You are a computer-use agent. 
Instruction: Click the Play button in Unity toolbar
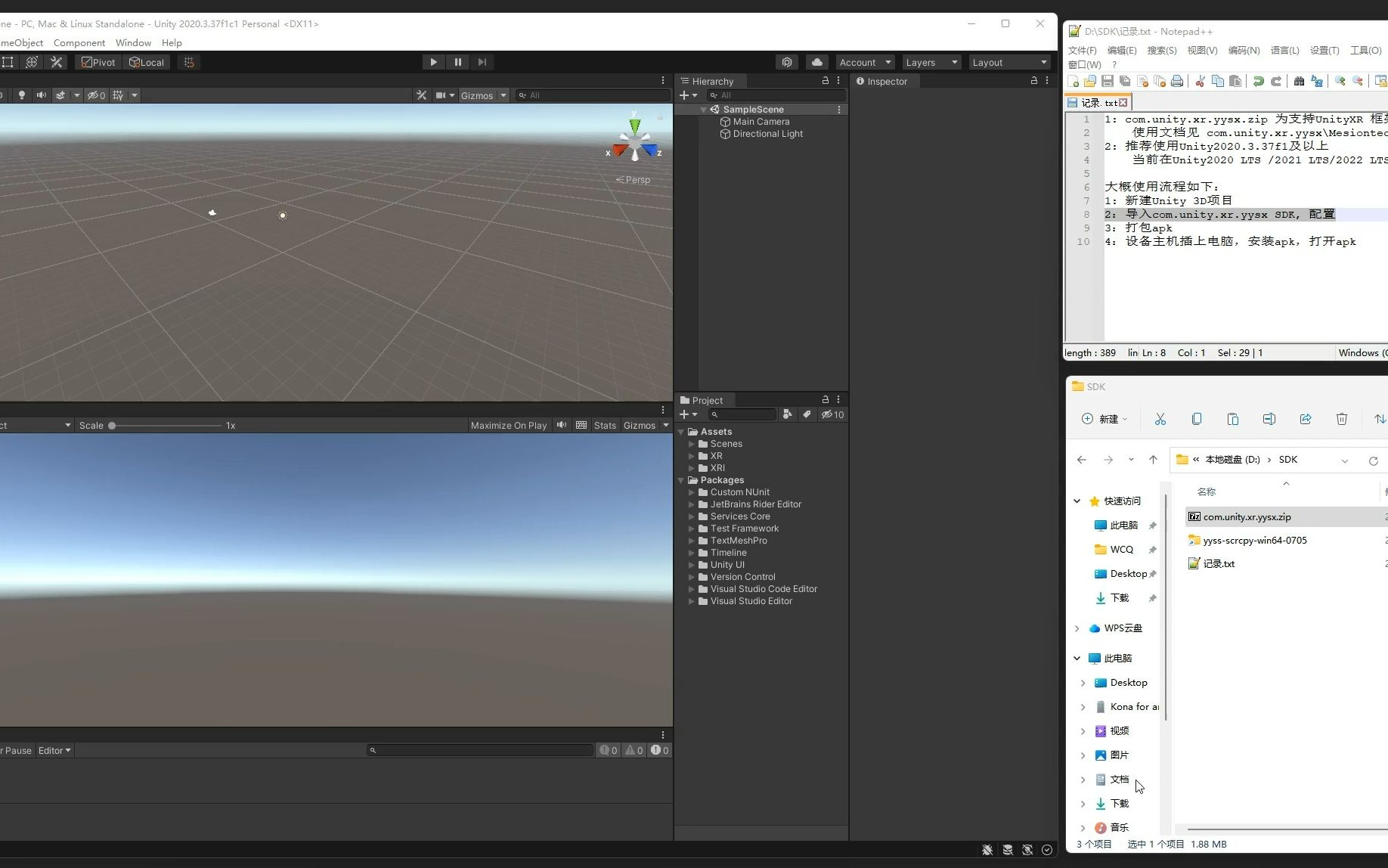pos(433,62)
